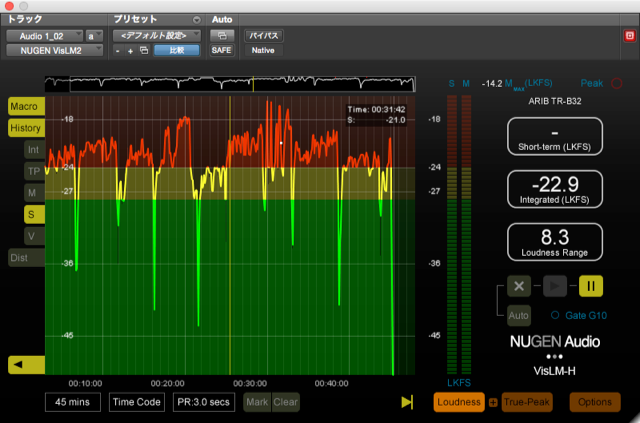Open the Options panel
640x423 pixels.
coord(595,402)
